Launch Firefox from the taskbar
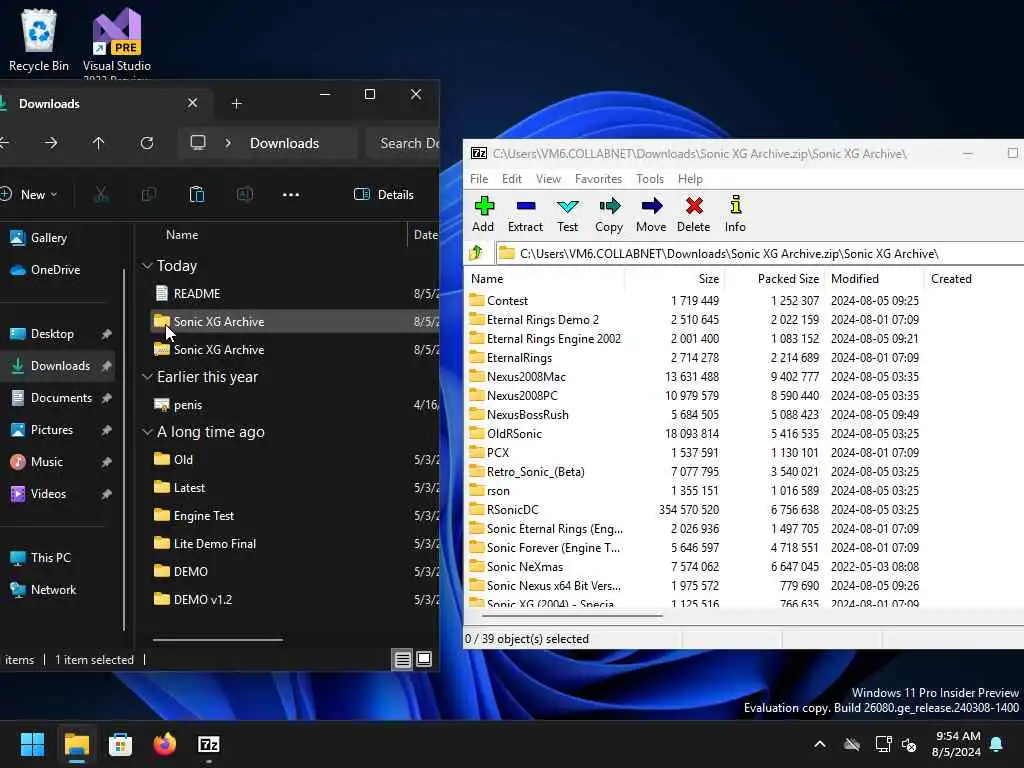Screen dimensions: 1024x768 [165, 744]
